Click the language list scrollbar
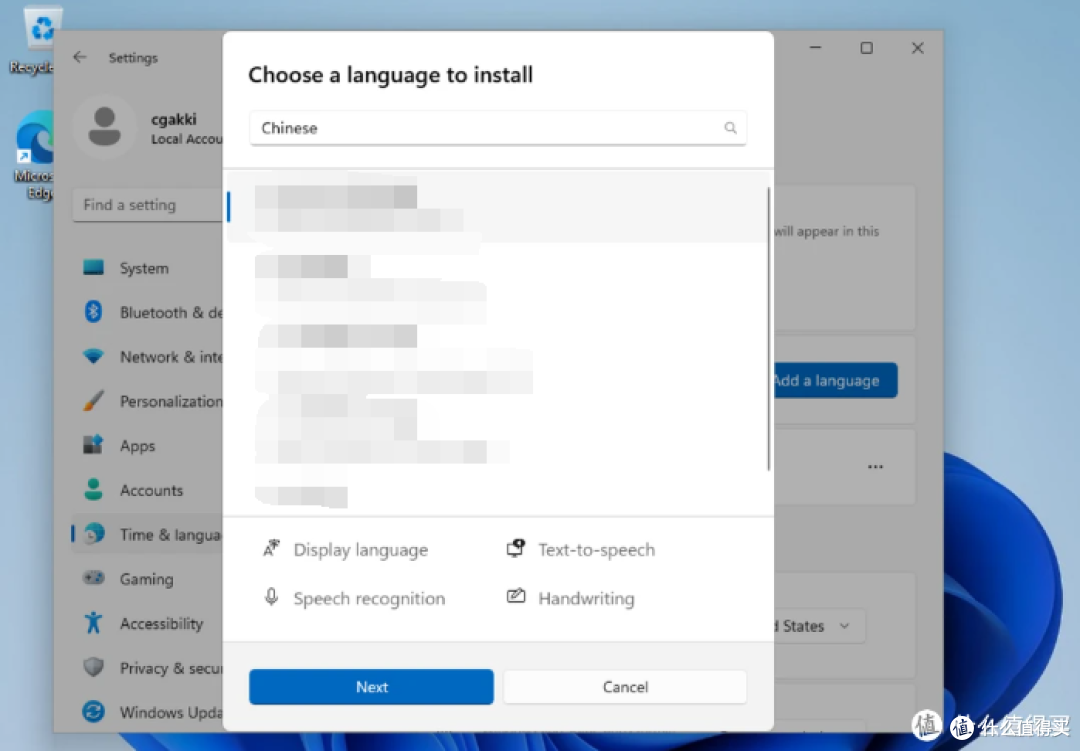The width and height of the screenshot is (1080, 751). click(x=768, y=329)
